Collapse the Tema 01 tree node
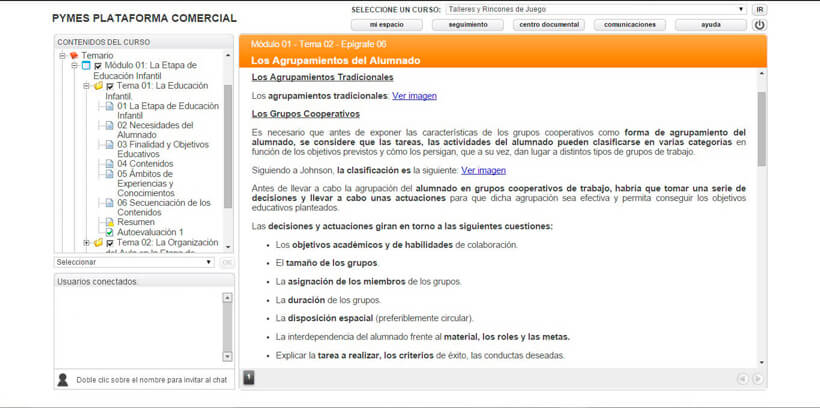The height and width of the screenshot is (408, 820). (86, 86)
